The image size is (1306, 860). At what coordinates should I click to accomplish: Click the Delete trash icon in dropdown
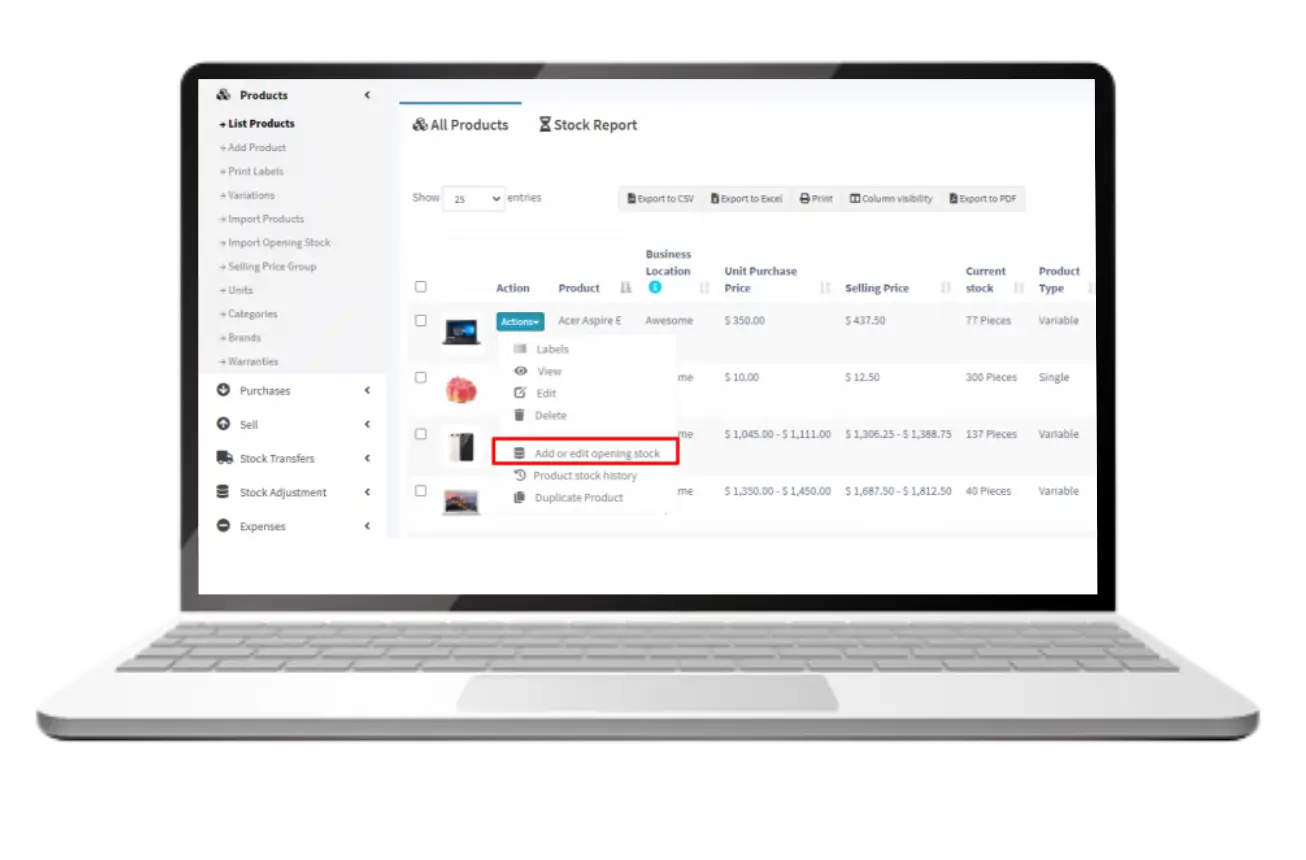click(520, 415)
